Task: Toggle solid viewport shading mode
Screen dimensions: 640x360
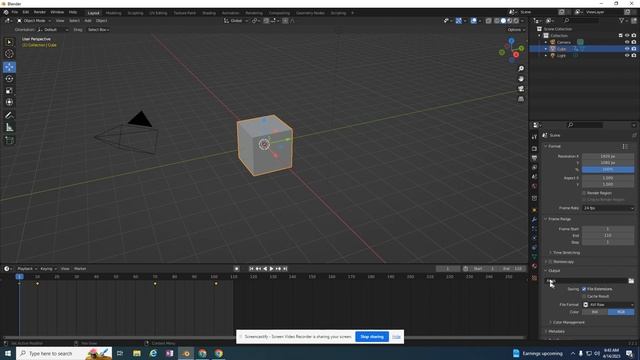Action: coord(503,20)
